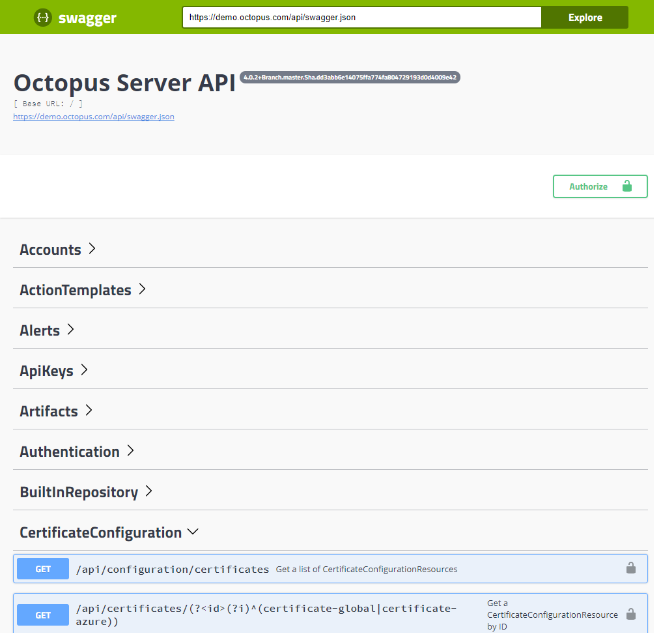Open the Accounts tag heading

tap(50, 250)
